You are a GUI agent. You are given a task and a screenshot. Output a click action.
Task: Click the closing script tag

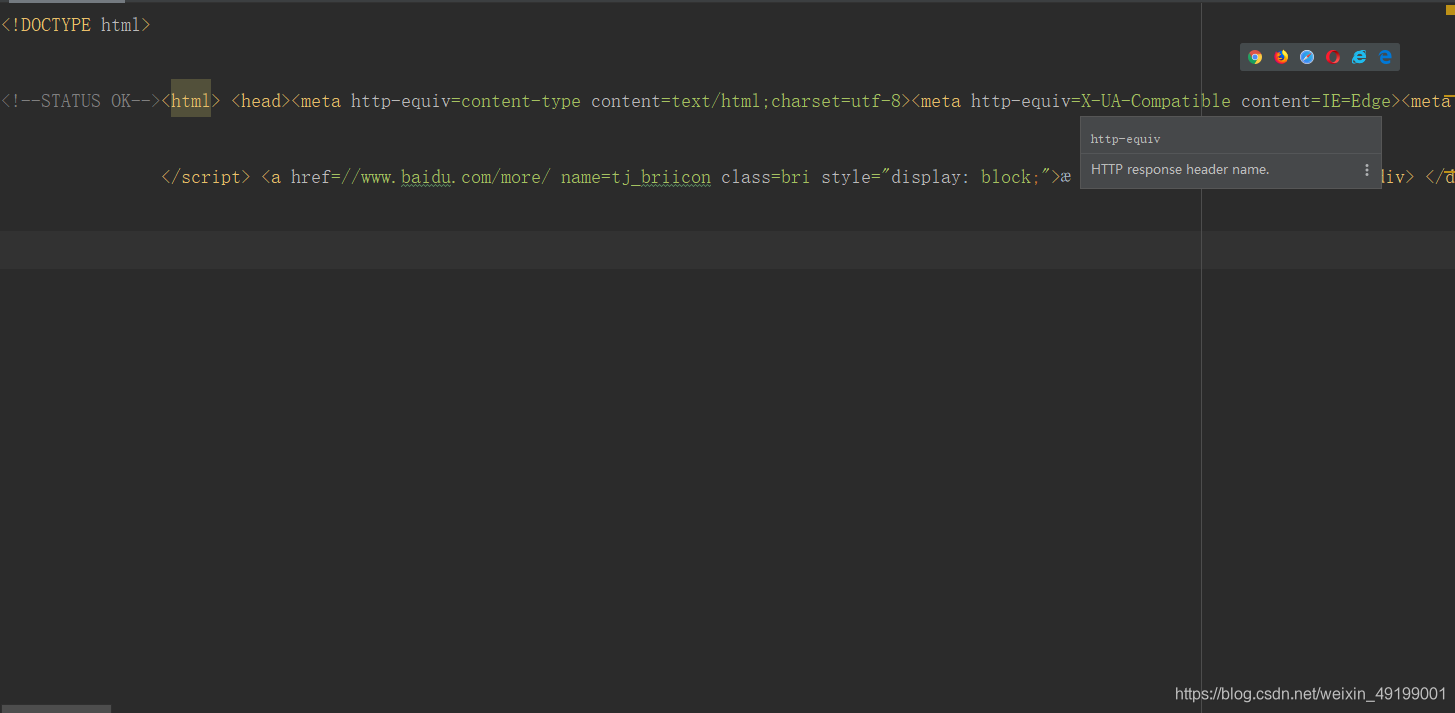(206, 177)
